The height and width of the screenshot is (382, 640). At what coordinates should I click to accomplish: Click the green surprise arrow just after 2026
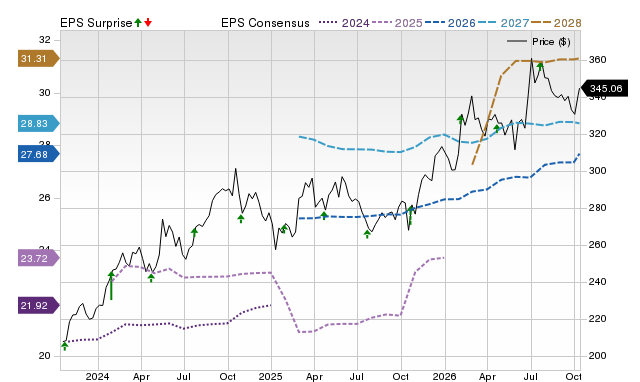(460, 119)
